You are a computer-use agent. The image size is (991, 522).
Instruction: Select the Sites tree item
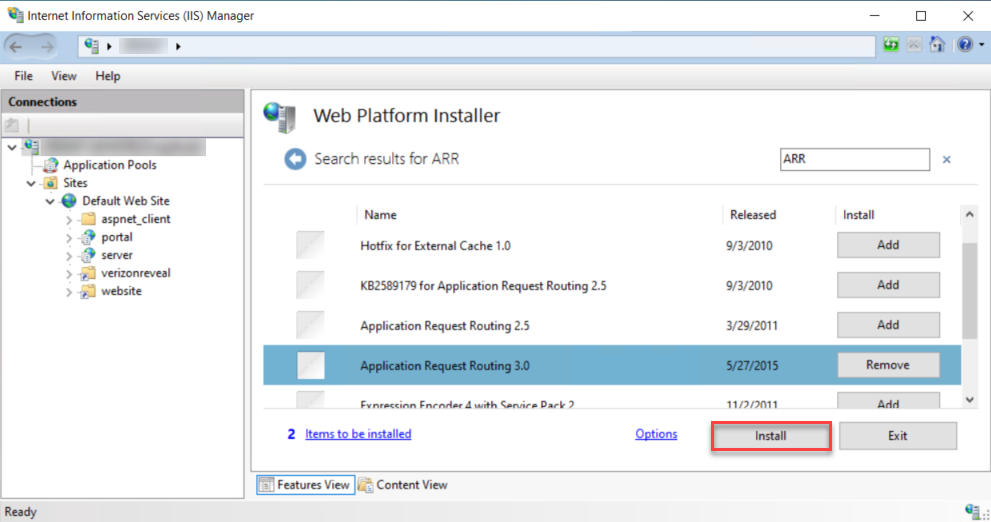(75, 183)
